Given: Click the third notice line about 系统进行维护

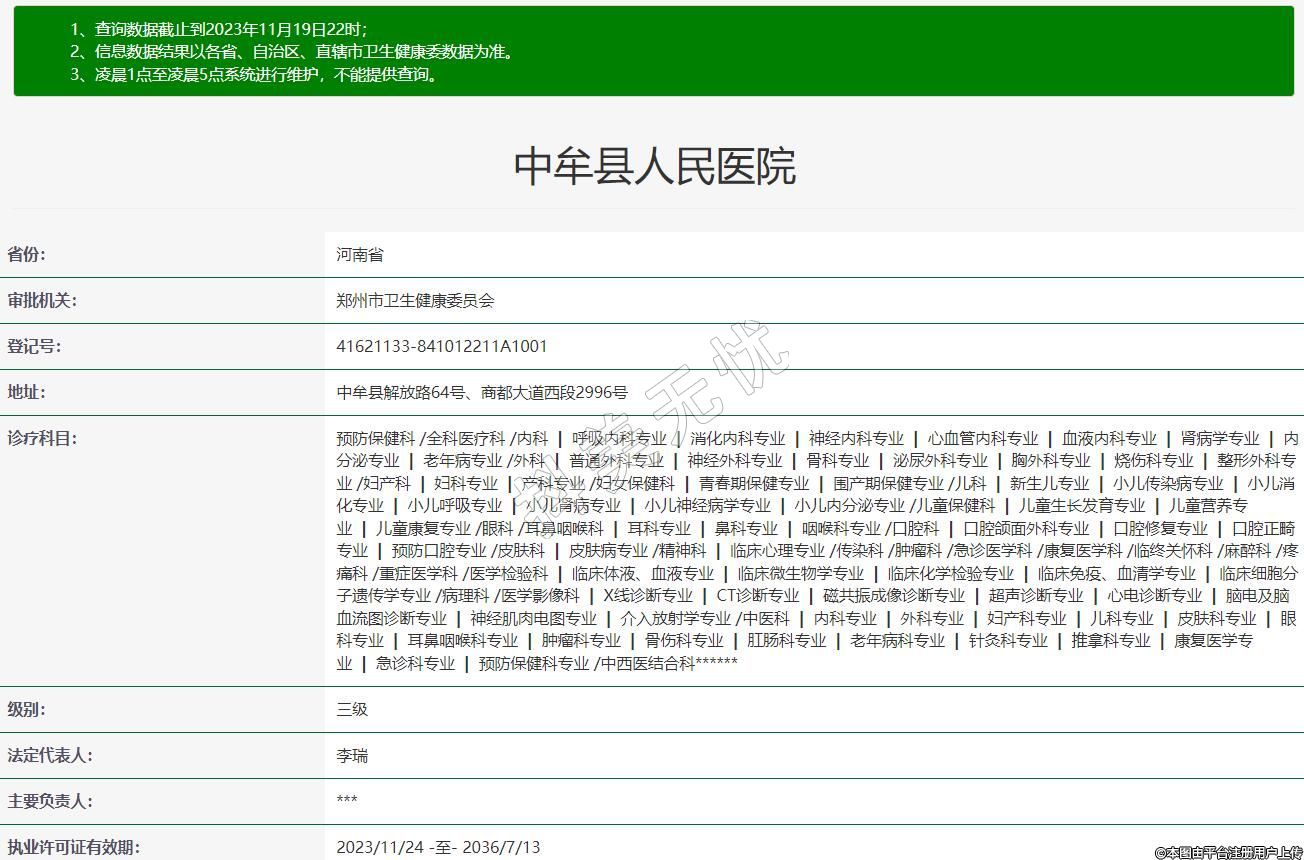Looking at the screenshot, I should (x=255, y=75).
